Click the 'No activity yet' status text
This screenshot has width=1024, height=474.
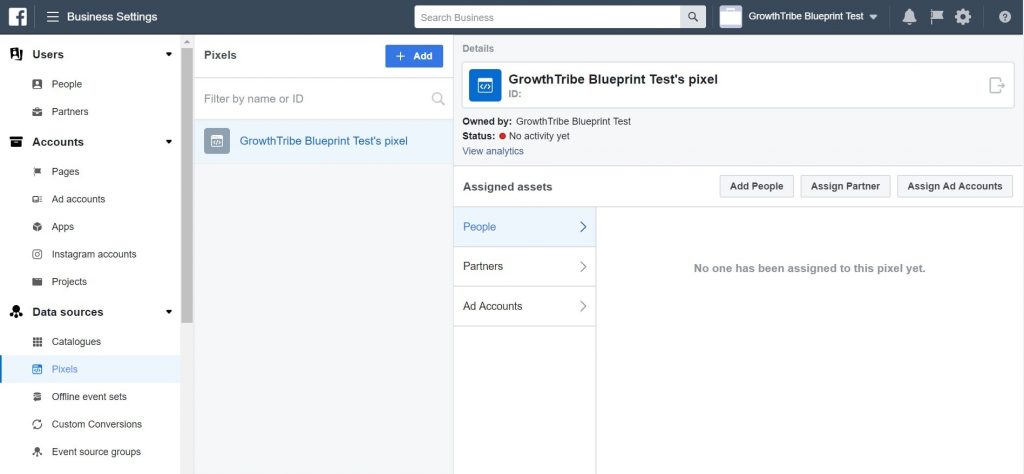pos(539,136)
